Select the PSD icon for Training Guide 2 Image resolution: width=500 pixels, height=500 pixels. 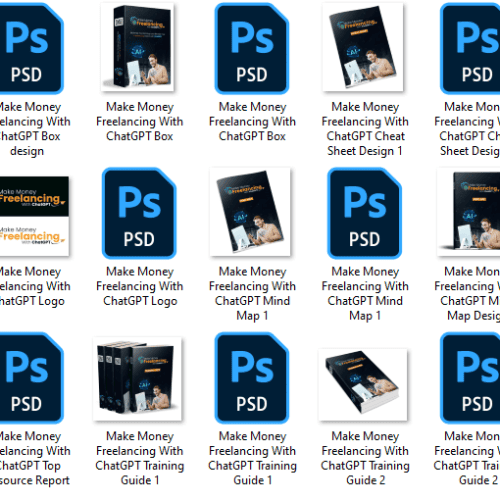[x=470, y=378]
